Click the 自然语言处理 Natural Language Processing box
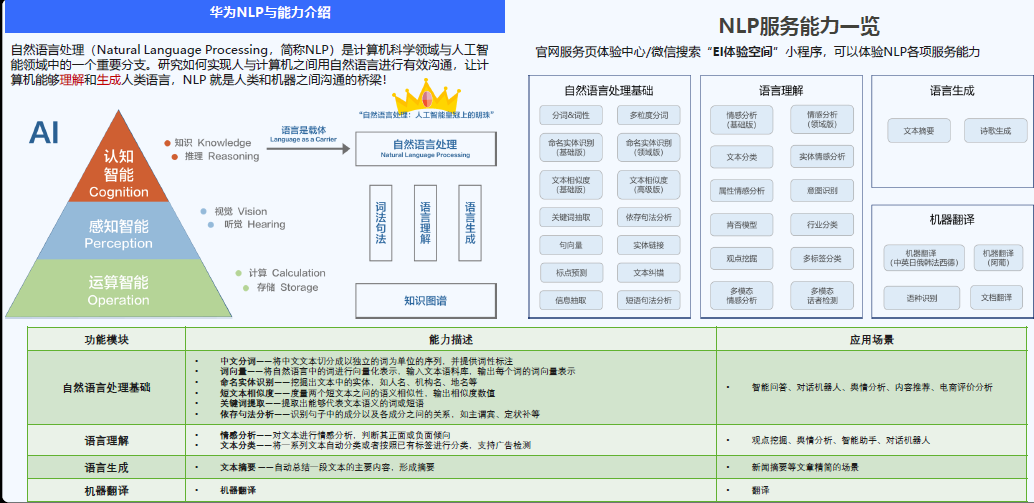The width and height of the screenshot is (1034, 503). click(x=425, y=148)
